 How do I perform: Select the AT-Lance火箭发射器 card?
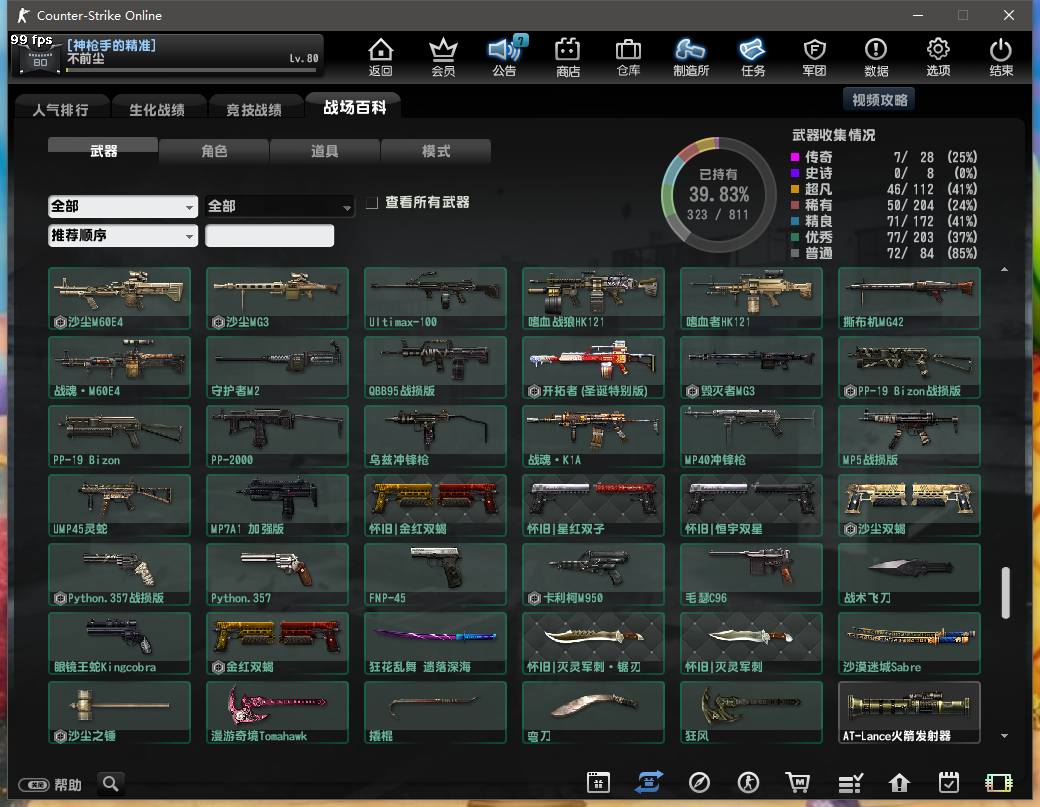909,712
